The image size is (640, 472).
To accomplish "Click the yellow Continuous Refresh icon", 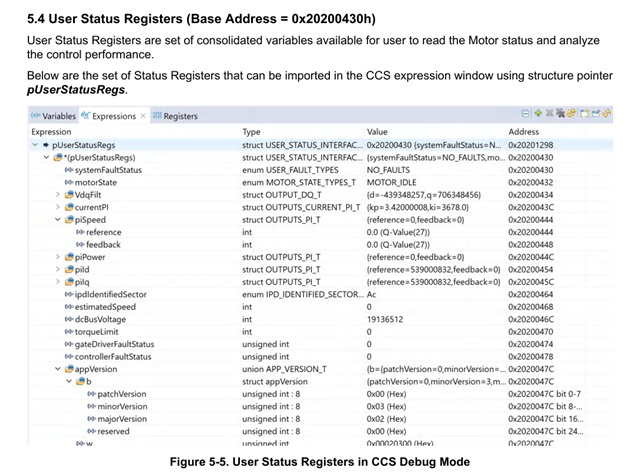I will [x=571, y=113].
